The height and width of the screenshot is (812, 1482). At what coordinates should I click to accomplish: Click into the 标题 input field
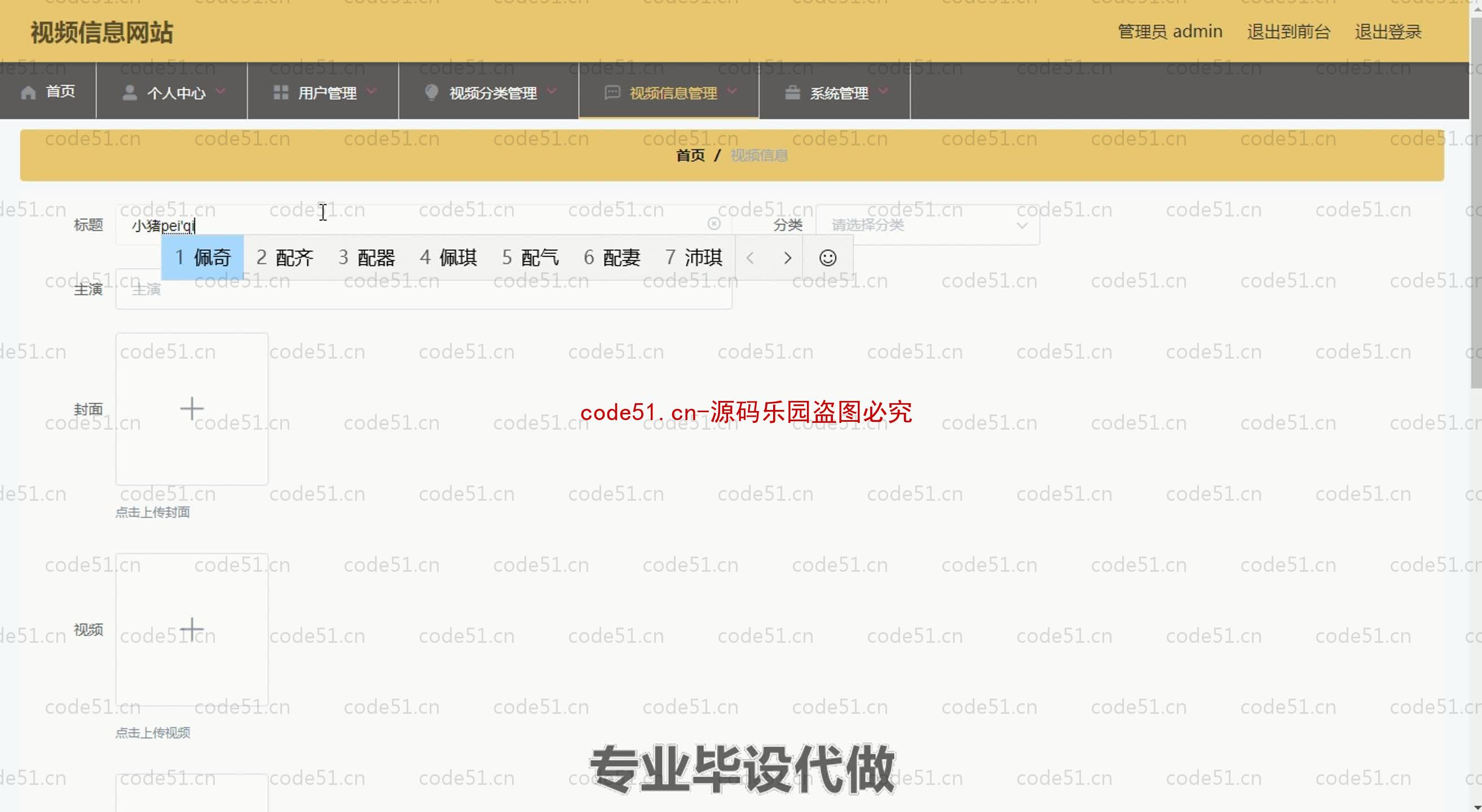[424, 225]
